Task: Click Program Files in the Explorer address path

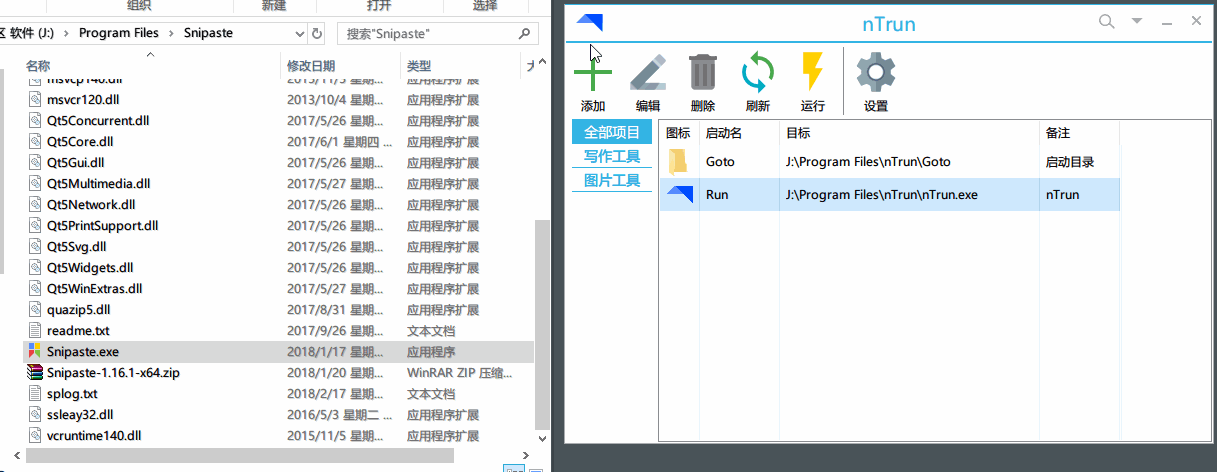Action: pos(119,33)
